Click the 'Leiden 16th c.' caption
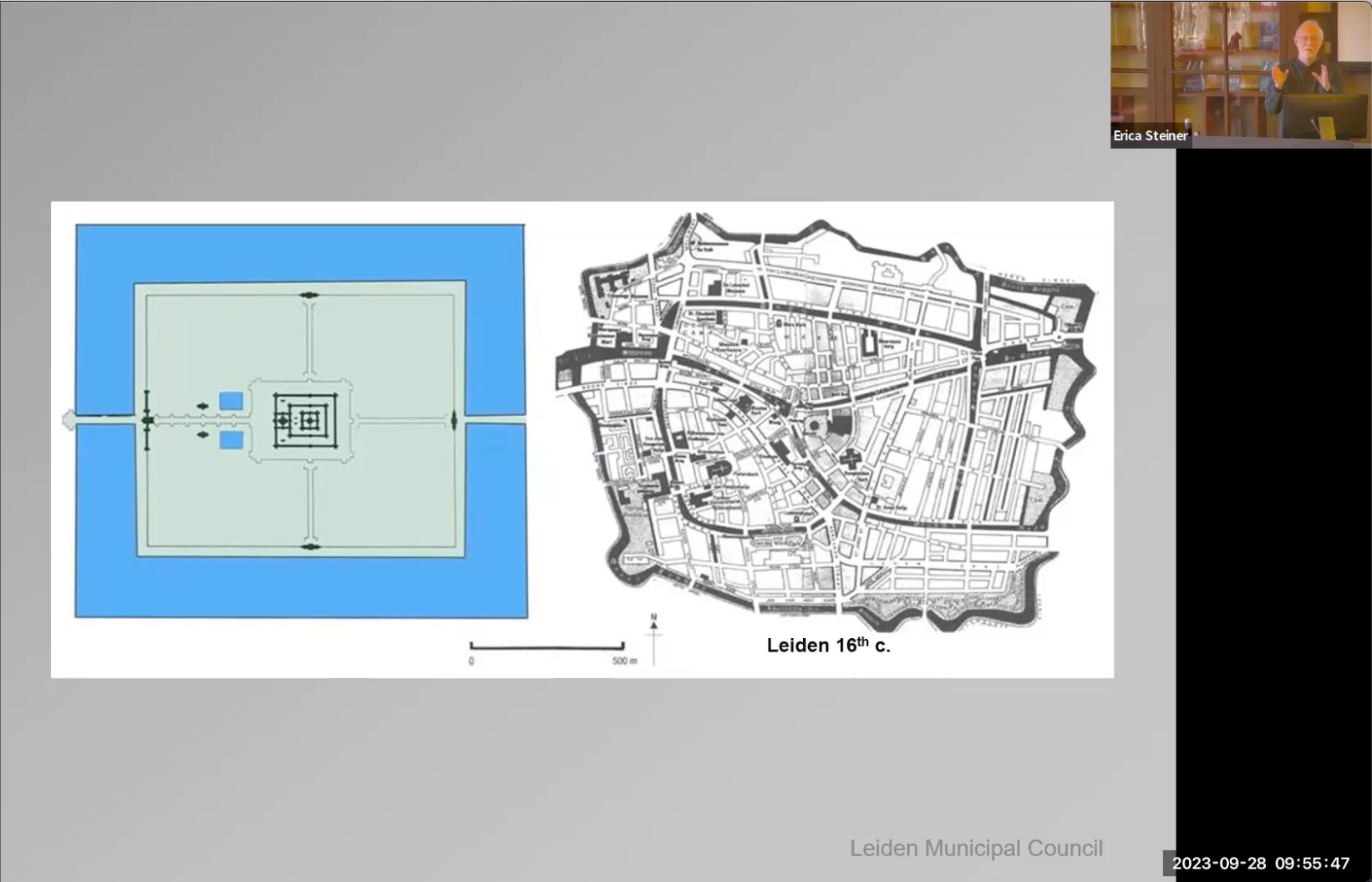Image resolution: width=1372 pixels, height=882 pixels. (x=828, y=646)
